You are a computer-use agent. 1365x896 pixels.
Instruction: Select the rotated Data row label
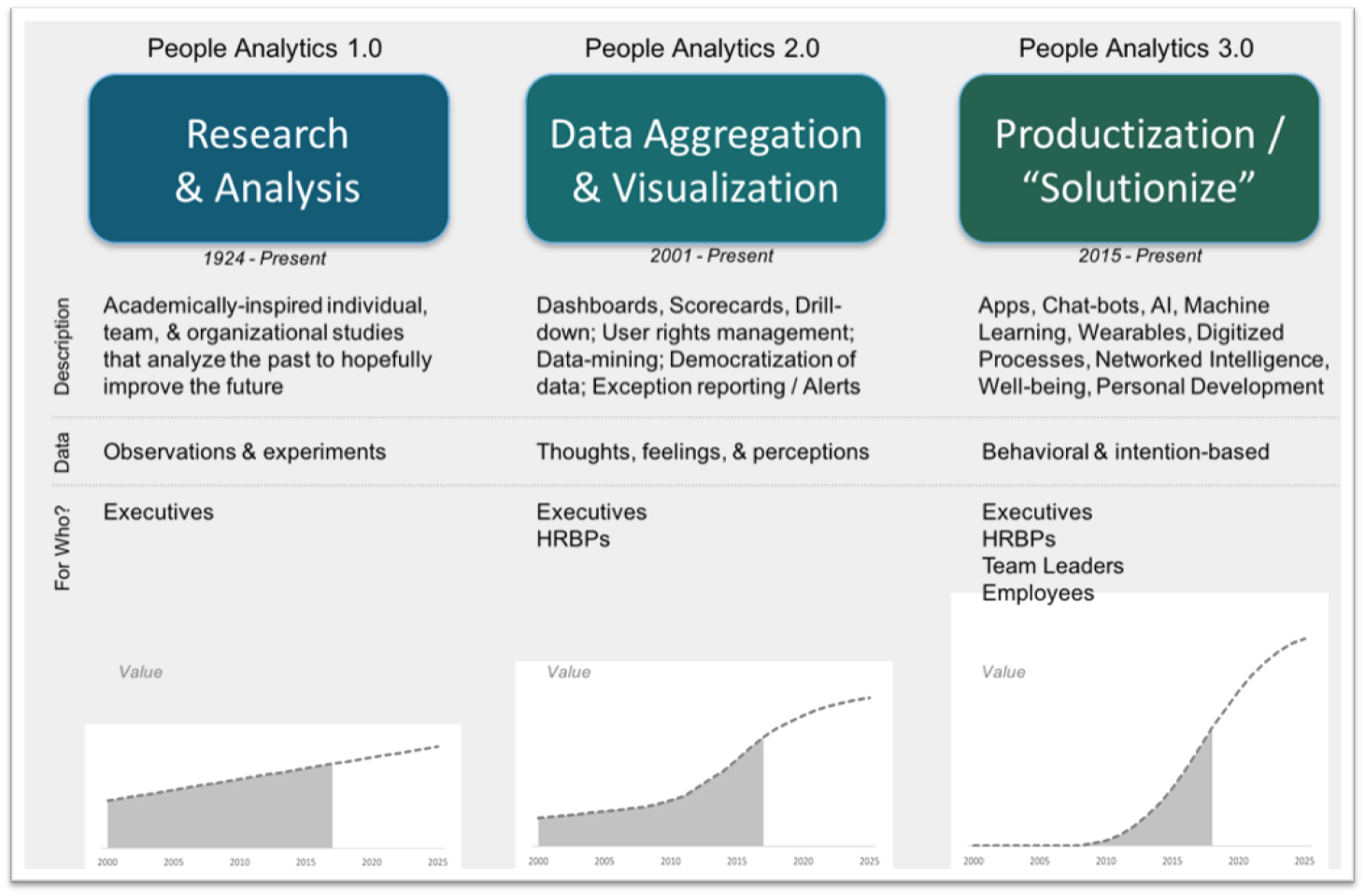(x=62, y=452)
